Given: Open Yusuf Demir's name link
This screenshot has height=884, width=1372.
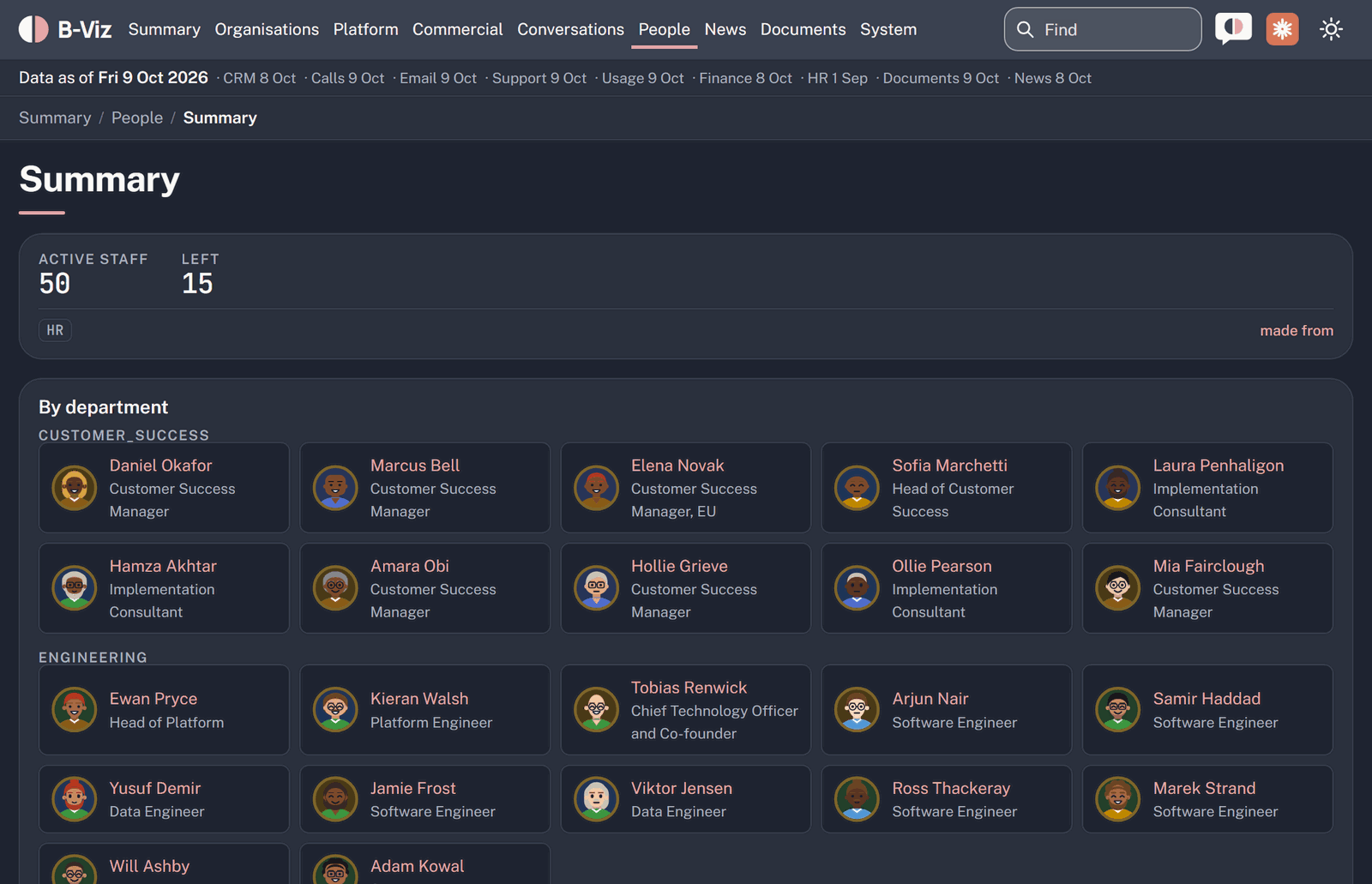Looking at the screenshot, I should pyautogui.click(x=155, y=788).
